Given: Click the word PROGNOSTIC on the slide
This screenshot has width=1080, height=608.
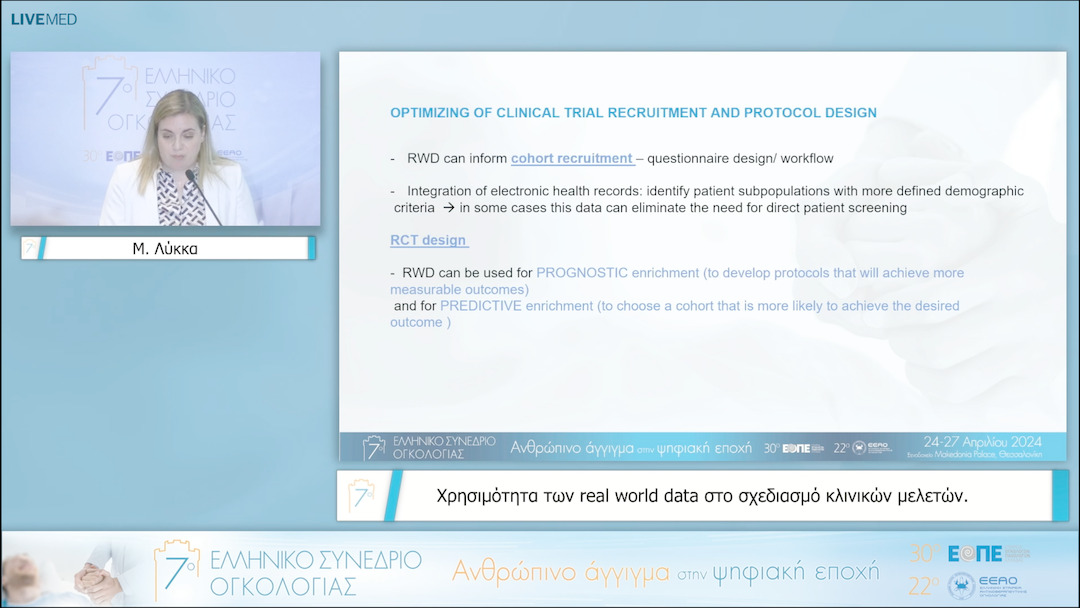Looking at the screenshot, I should (582, 273).
